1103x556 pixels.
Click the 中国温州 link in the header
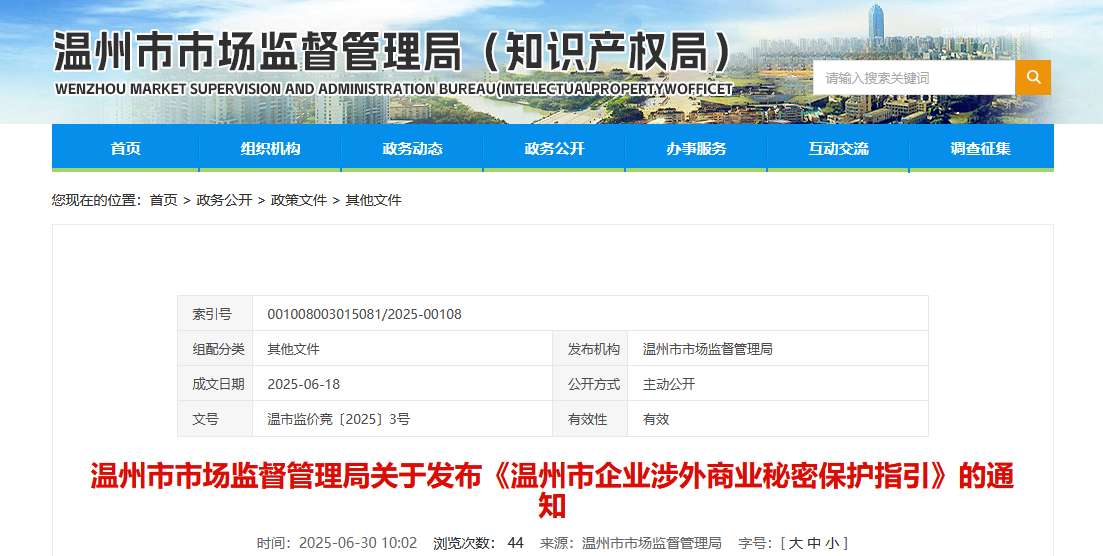[x=965, y=31]
